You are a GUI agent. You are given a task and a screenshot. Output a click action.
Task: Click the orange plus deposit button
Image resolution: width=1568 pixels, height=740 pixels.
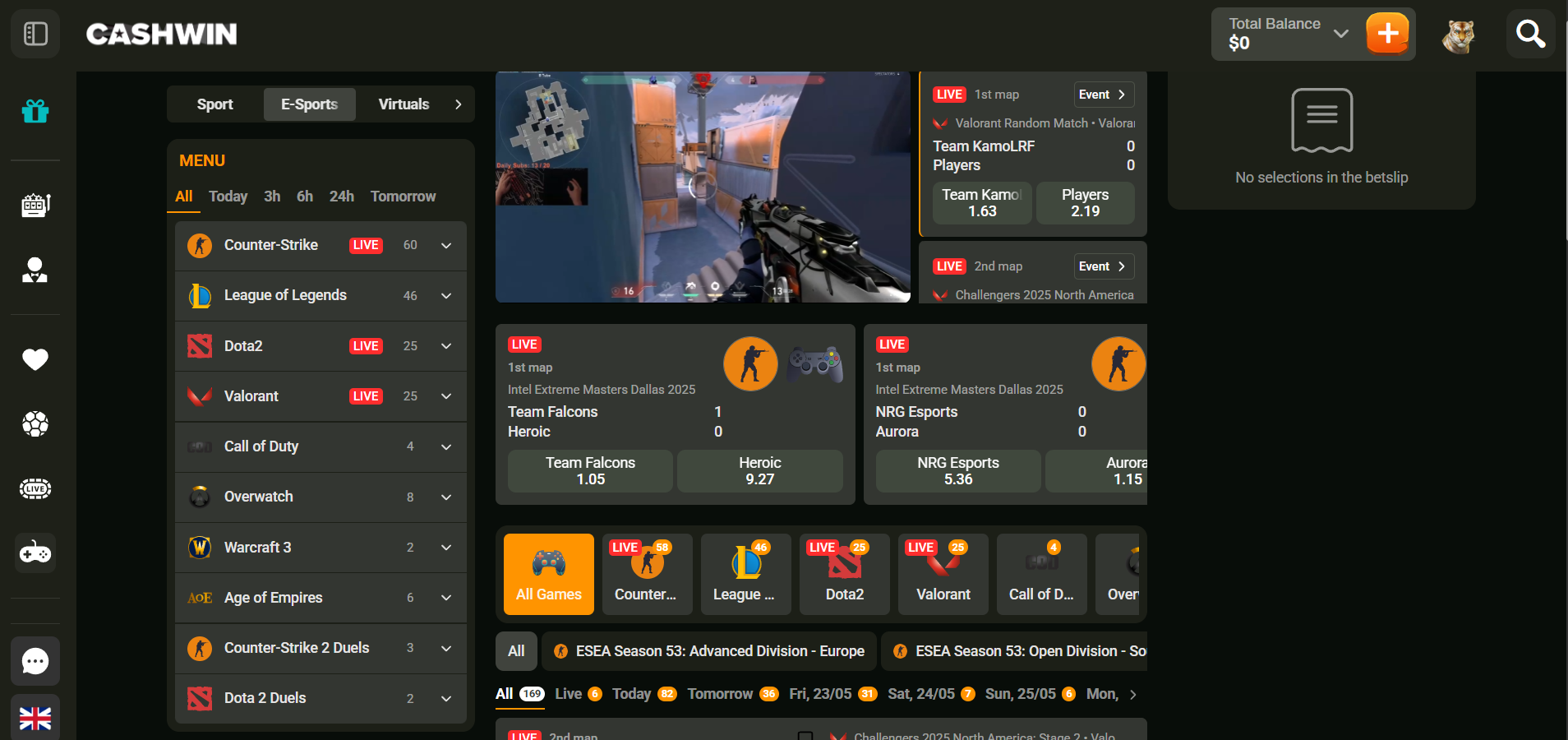(x=1387, y=34)
